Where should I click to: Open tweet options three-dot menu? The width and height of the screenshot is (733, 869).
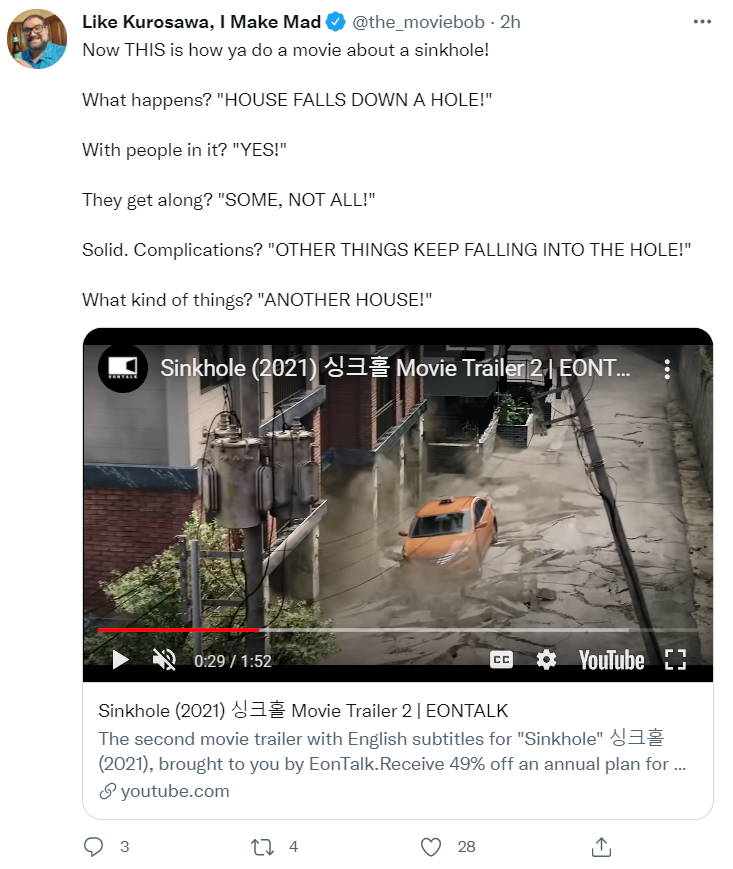coord(701,22)
